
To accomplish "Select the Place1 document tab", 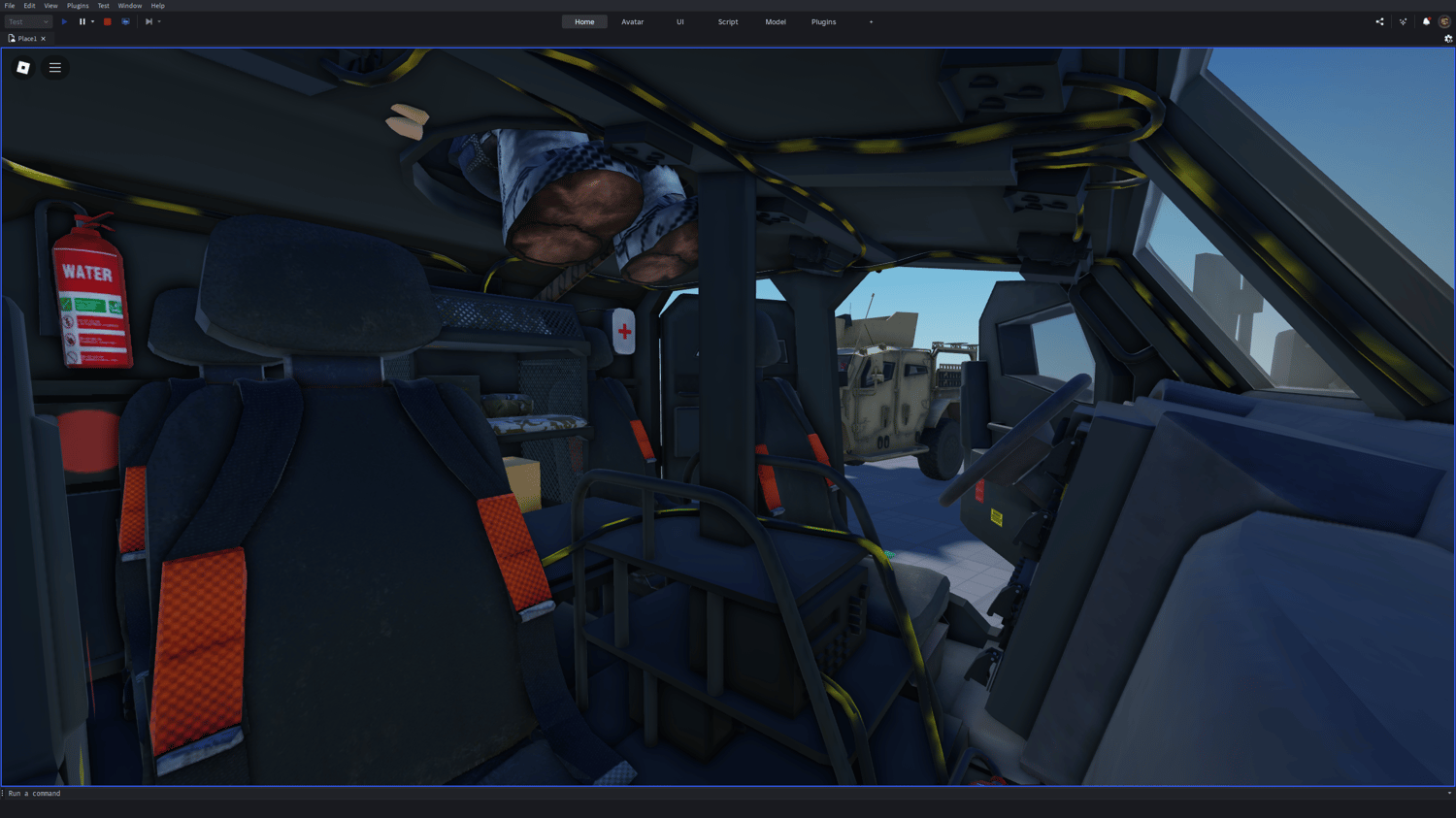I will 27,39.
